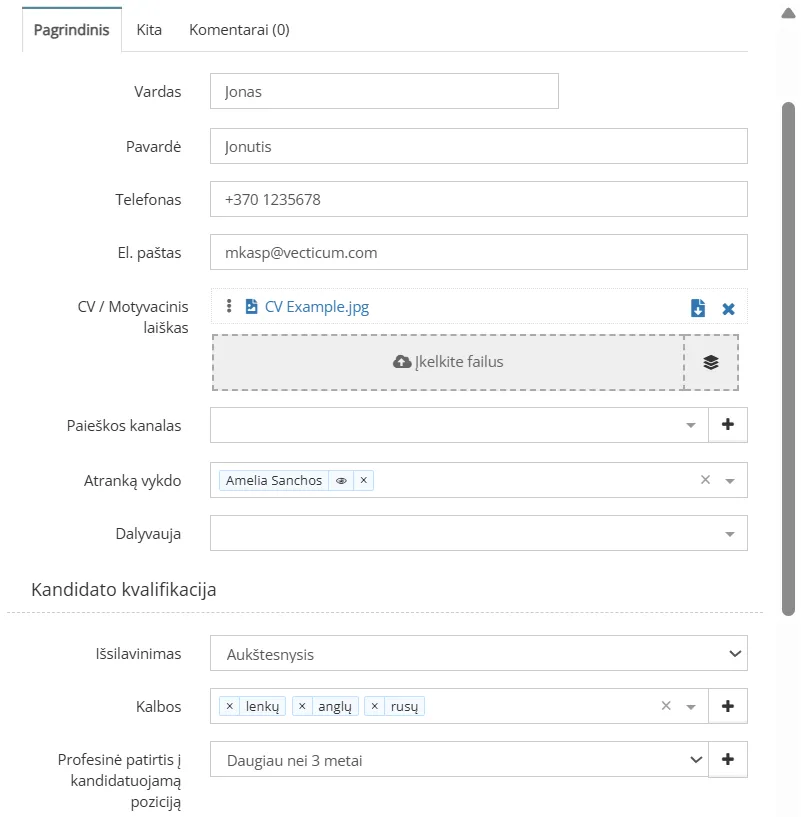Image resolution: width=801 pixels, height=817 pixels.
Task: Toggle eye icon on Amelia Sanchos tag
Action: point(341,481)
